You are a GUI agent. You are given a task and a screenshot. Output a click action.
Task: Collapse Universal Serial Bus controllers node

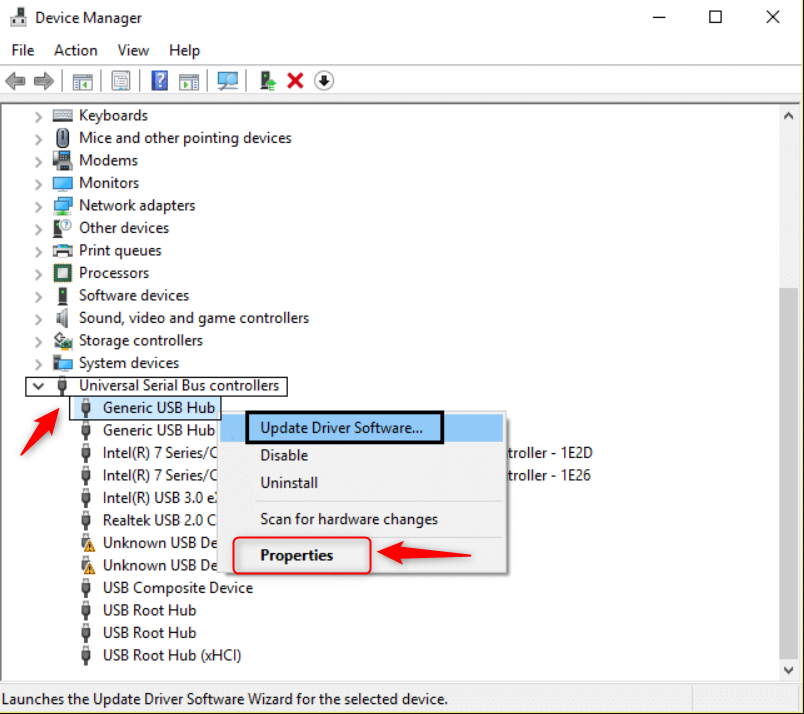(x=39, y=386)
